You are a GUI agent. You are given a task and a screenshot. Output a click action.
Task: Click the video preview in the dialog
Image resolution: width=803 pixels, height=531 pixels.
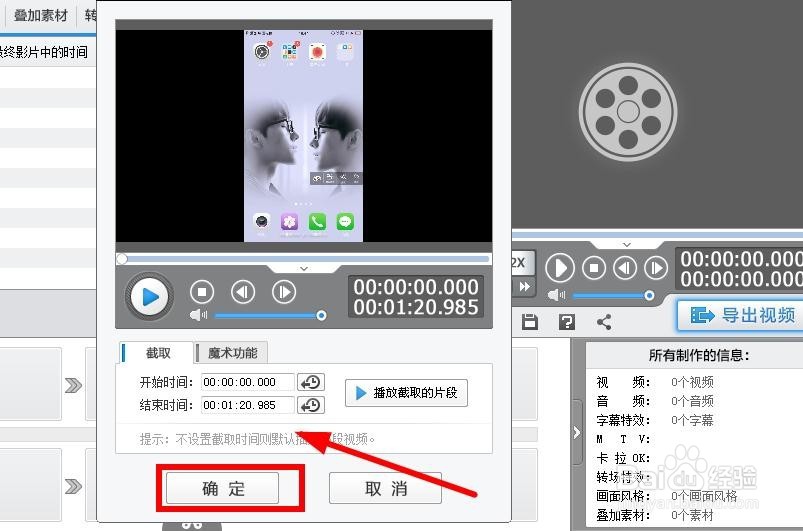tap(304, 136)
